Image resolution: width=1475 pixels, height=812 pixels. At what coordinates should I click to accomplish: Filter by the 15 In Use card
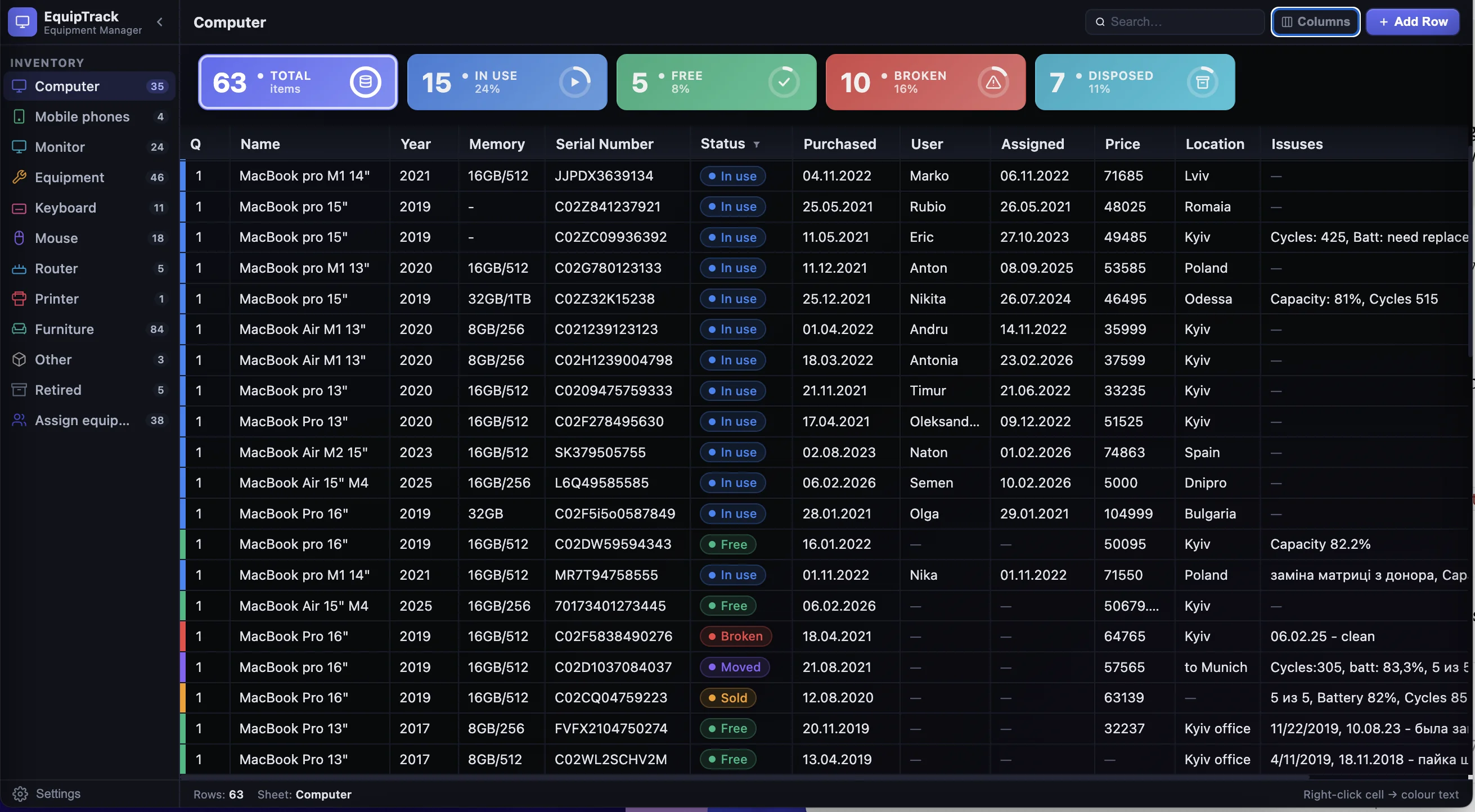507,83
